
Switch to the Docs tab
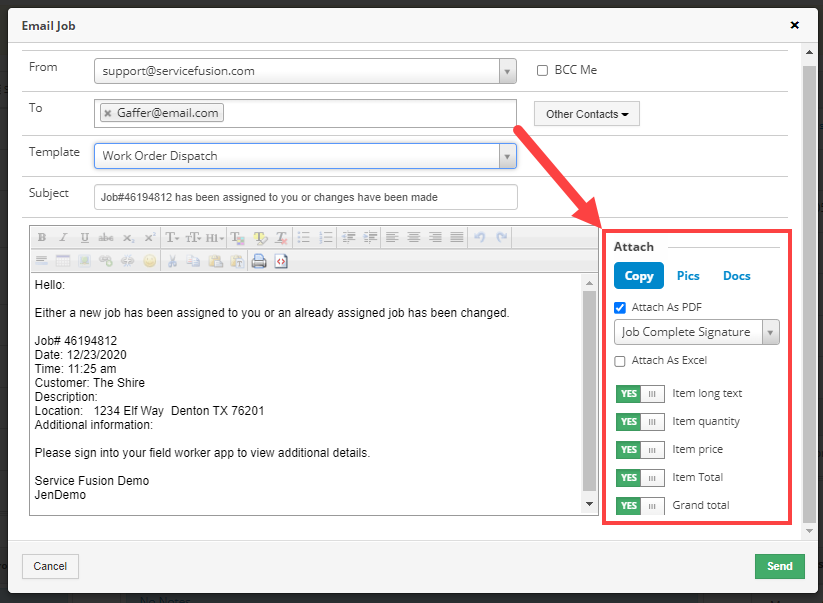(x=736, y=276)
